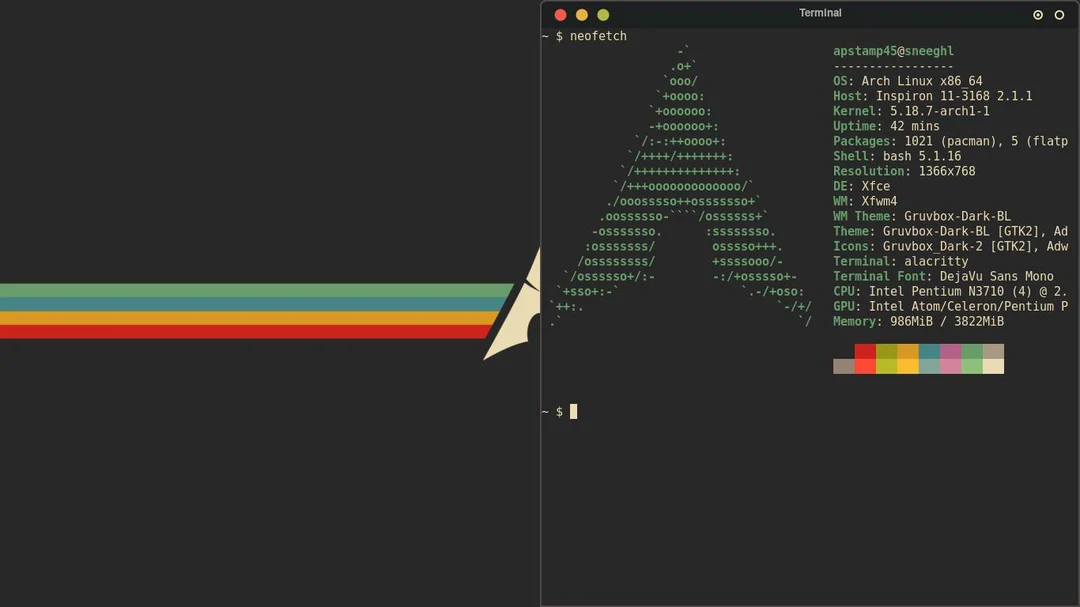Image resolution: width=1080 pixels, height=607 pixels.
Task: Click the Shell: bash 5.1.16 line
Action: pyautogui.click(x=897, y=156)
